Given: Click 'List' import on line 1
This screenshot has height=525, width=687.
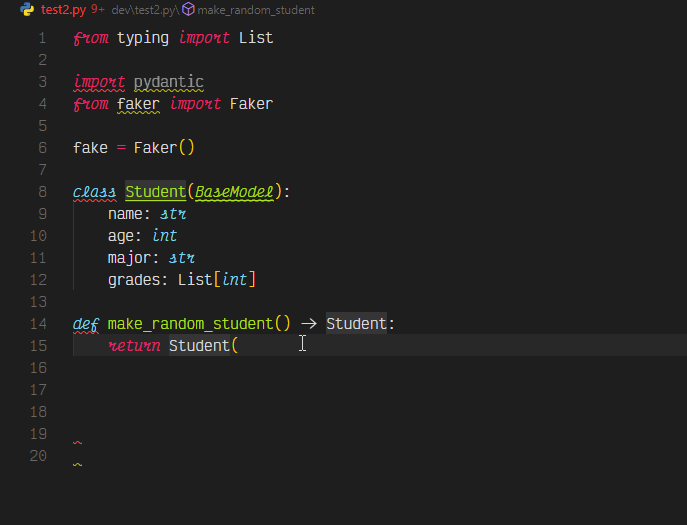Looking at the screenshot, I should pos(256,38).
